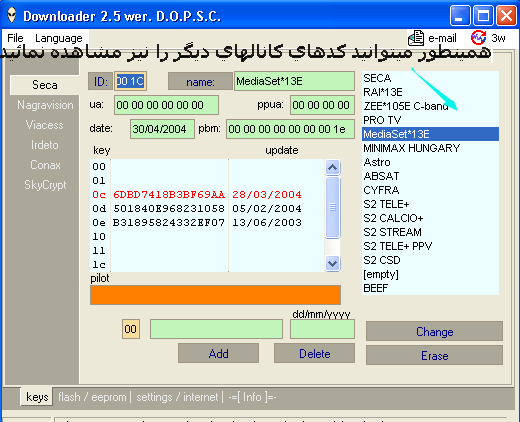Click the key list scroll up arrow
This screenshot has width=520, height=422.
point(332,167)
